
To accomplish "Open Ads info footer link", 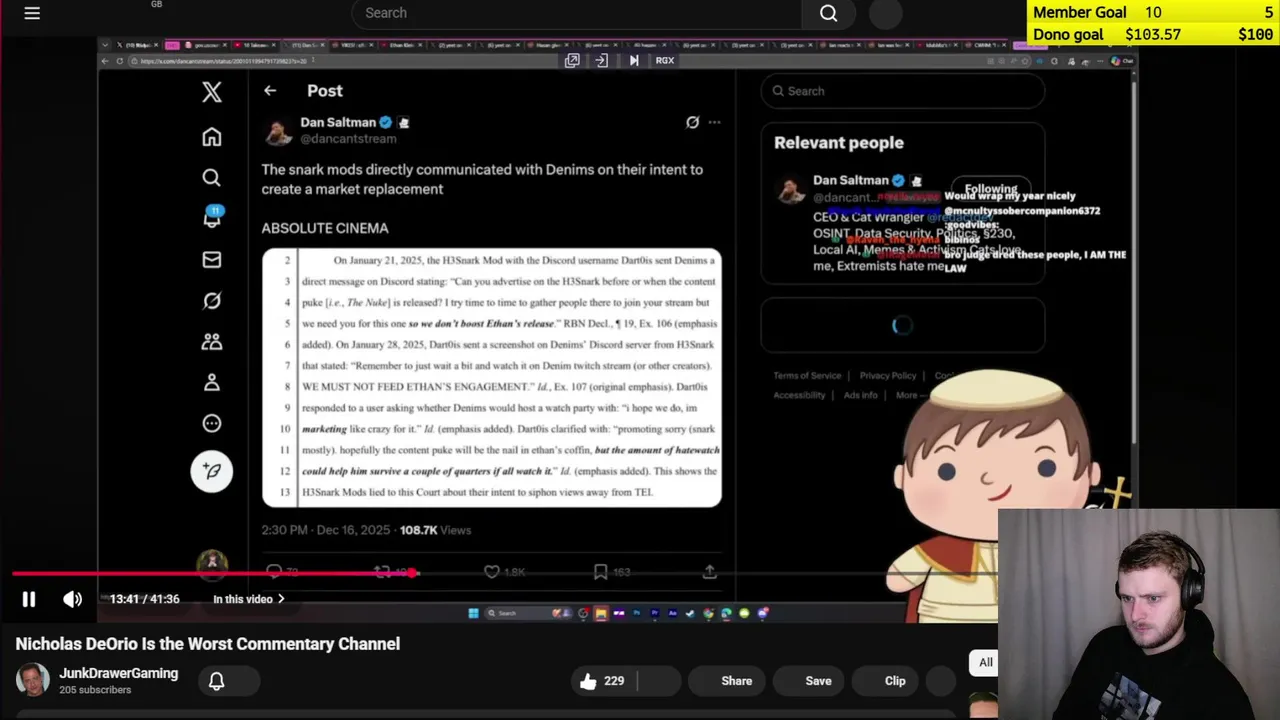I will point(860,395).
